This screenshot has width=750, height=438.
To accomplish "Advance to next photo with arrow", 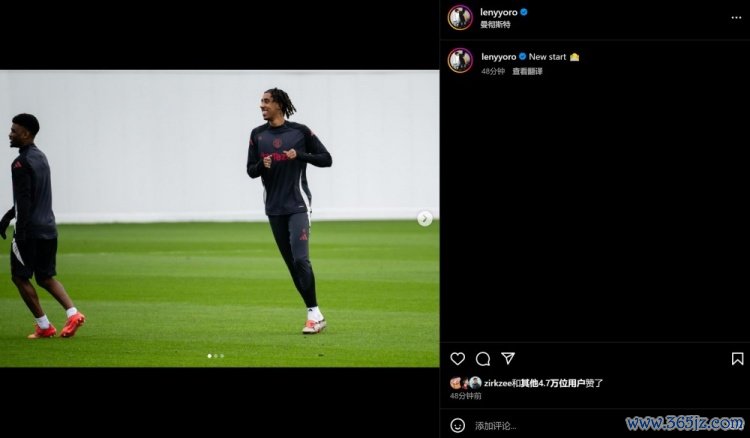I will click(x=425, y=219).
